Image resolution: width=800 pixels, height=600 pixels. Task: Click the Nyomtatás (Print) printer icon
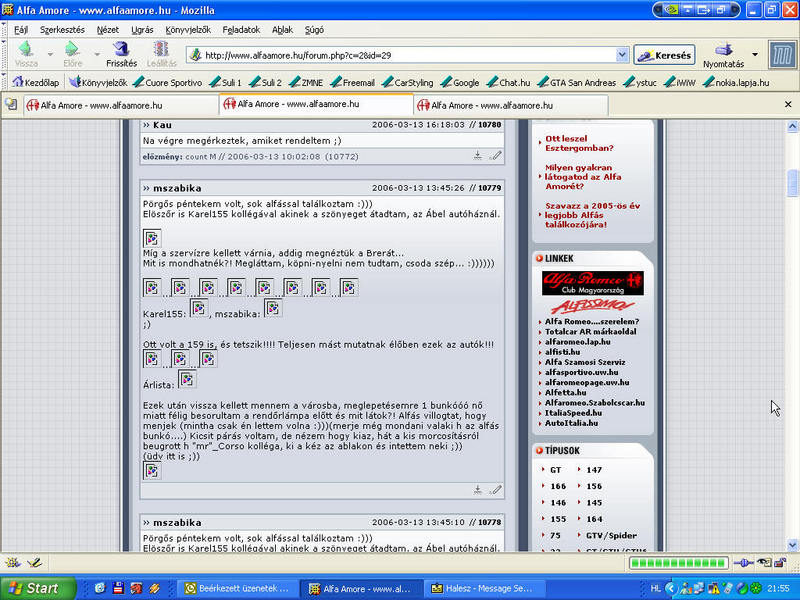[x=723, y=50]
